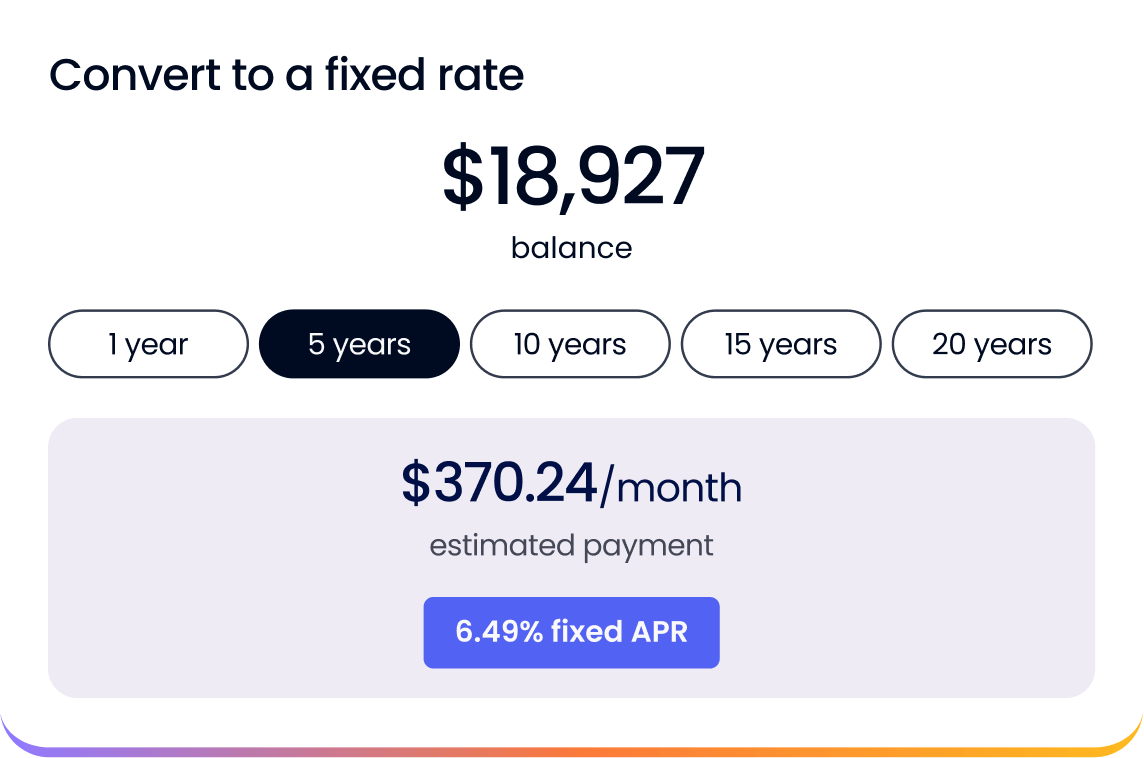Click the $370.24 payment figure
This screenshot has width=1144, height=758.
pos(499,483)
